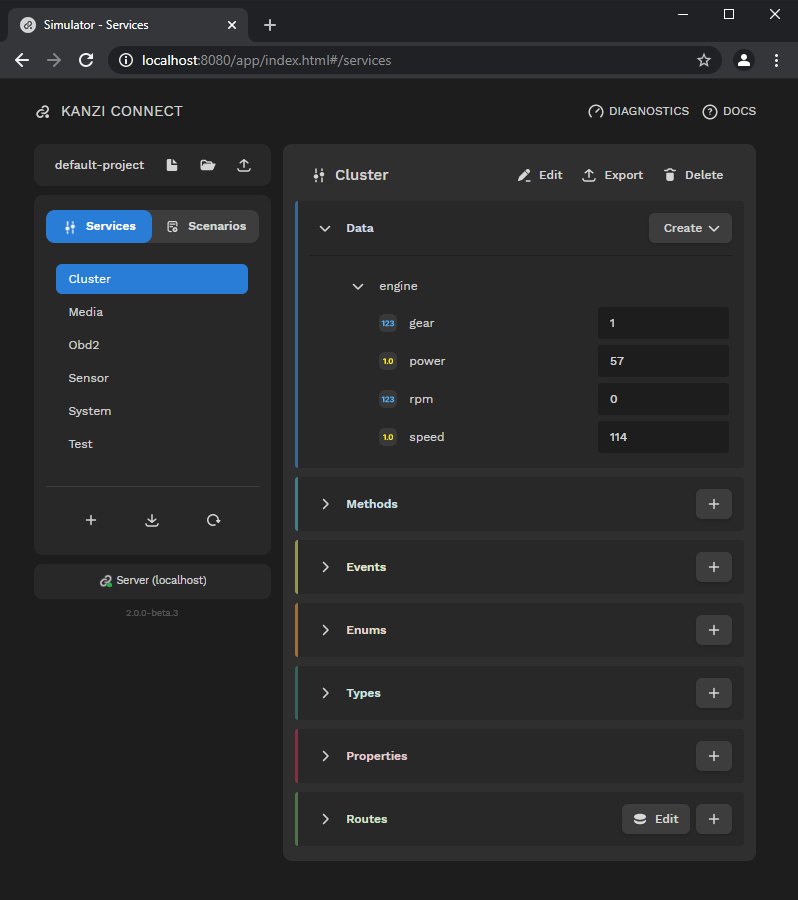Open the Docs help page
The height and width of the screenshot is (900, 798).
[729, 111]
